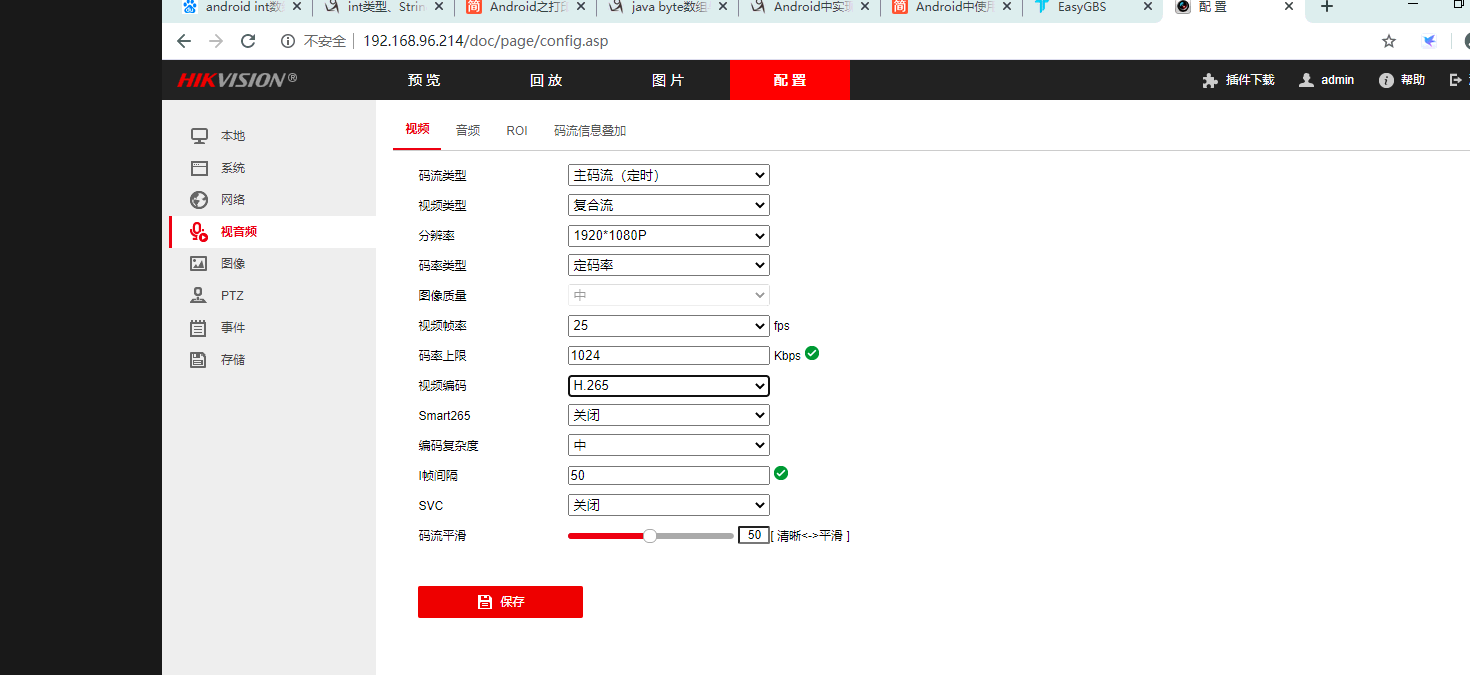Click the microphone icon beside 视音频
Screen dimensions: 1470x675
point(199,232)
